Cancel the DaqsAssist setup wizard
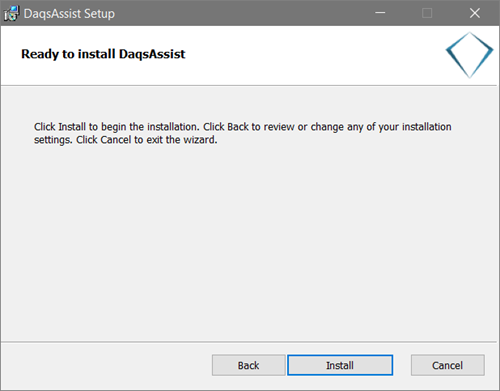Screen dimensions: 500x391 (x=448, y=365)
